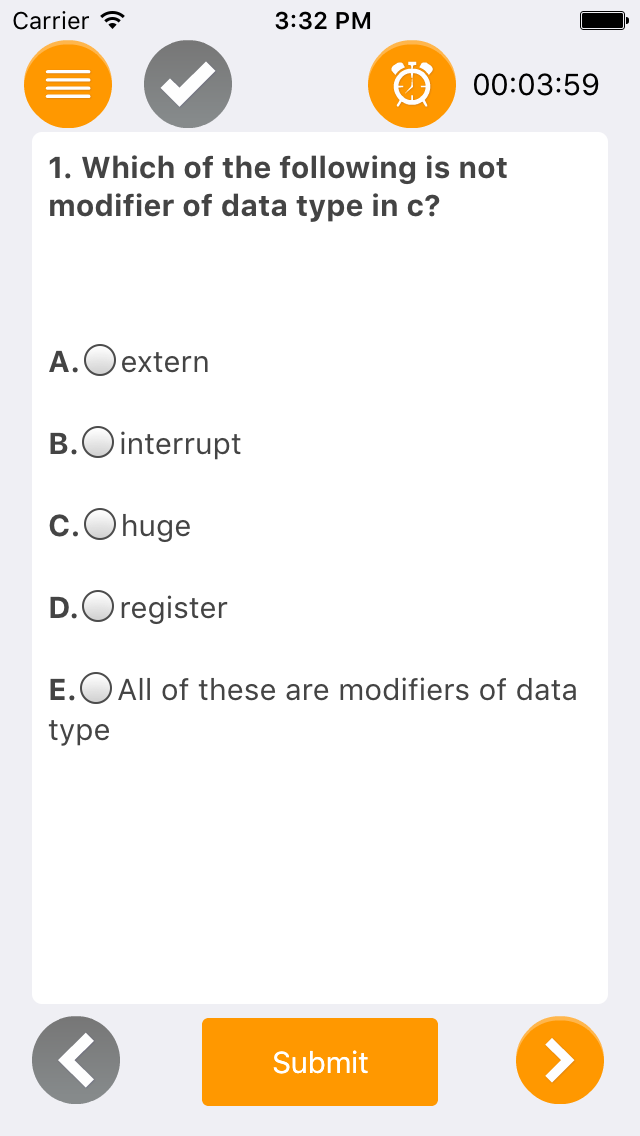Tap the question 1 text
This screenshot has width=640, height=1136.
click(x=278, y=187)
